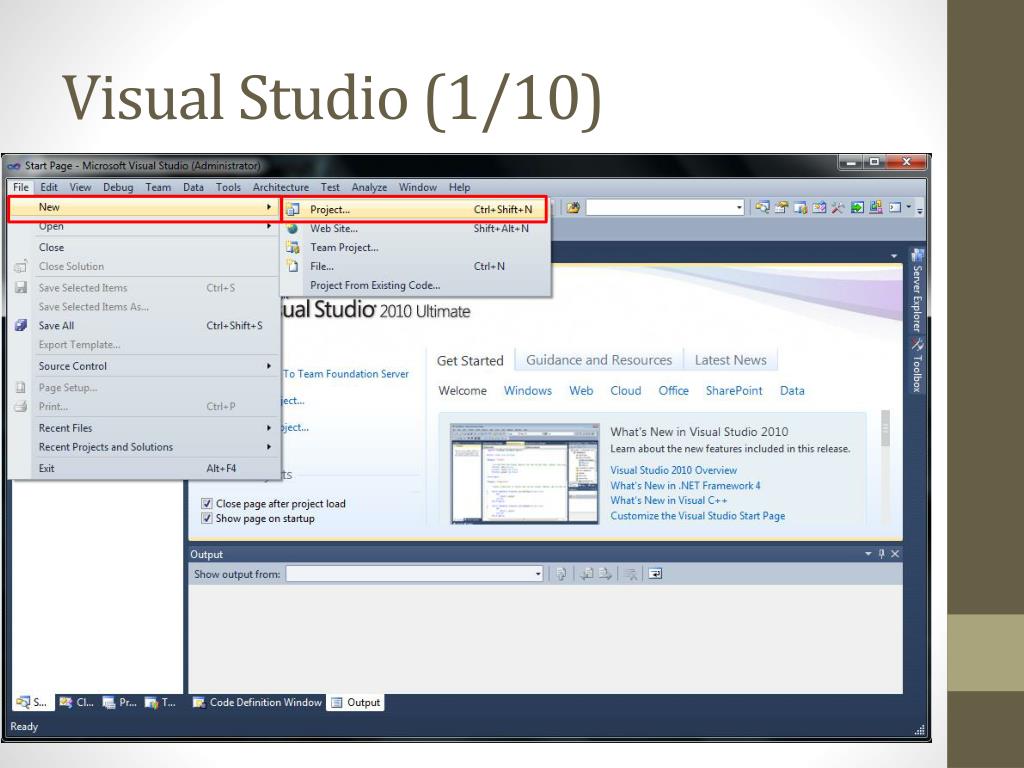The height and width of the screenshot is (768, 1024).
Task: Toggle word wrap in the Output toolbar
Action: pyautogui.click(x=655, y=574)
